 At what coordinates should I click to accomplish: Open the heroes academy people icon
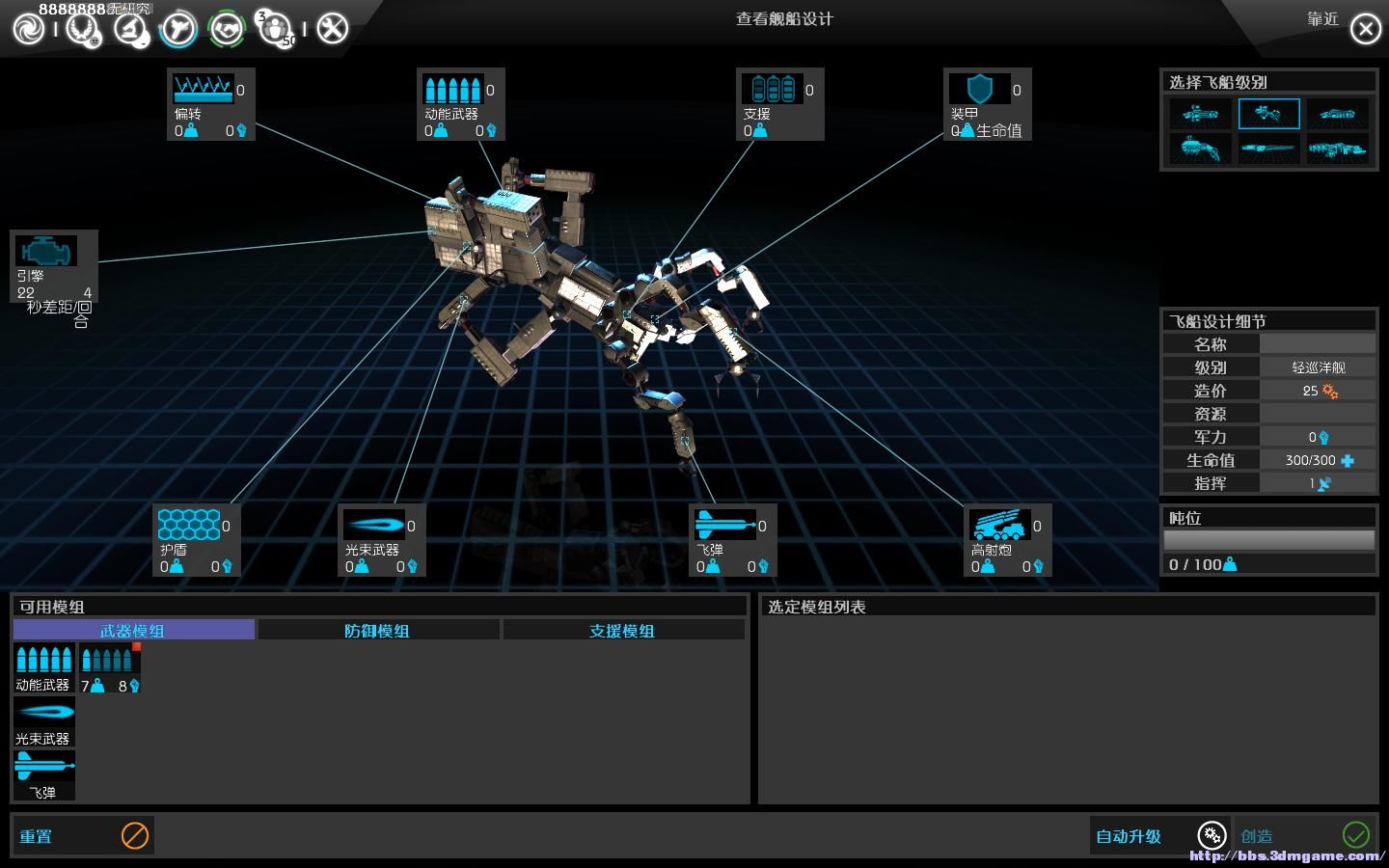(x=275, y=29)
